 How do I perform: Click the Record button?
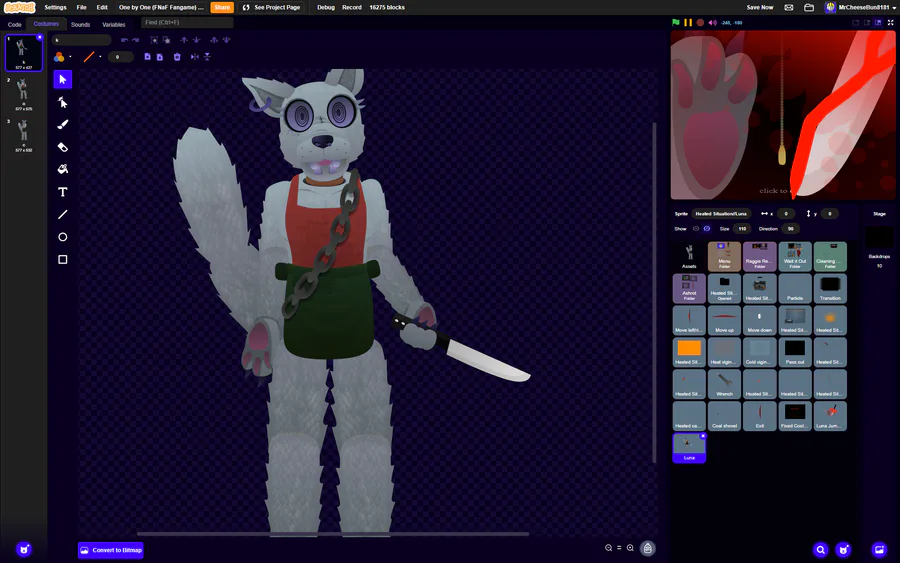pos(352,7)
